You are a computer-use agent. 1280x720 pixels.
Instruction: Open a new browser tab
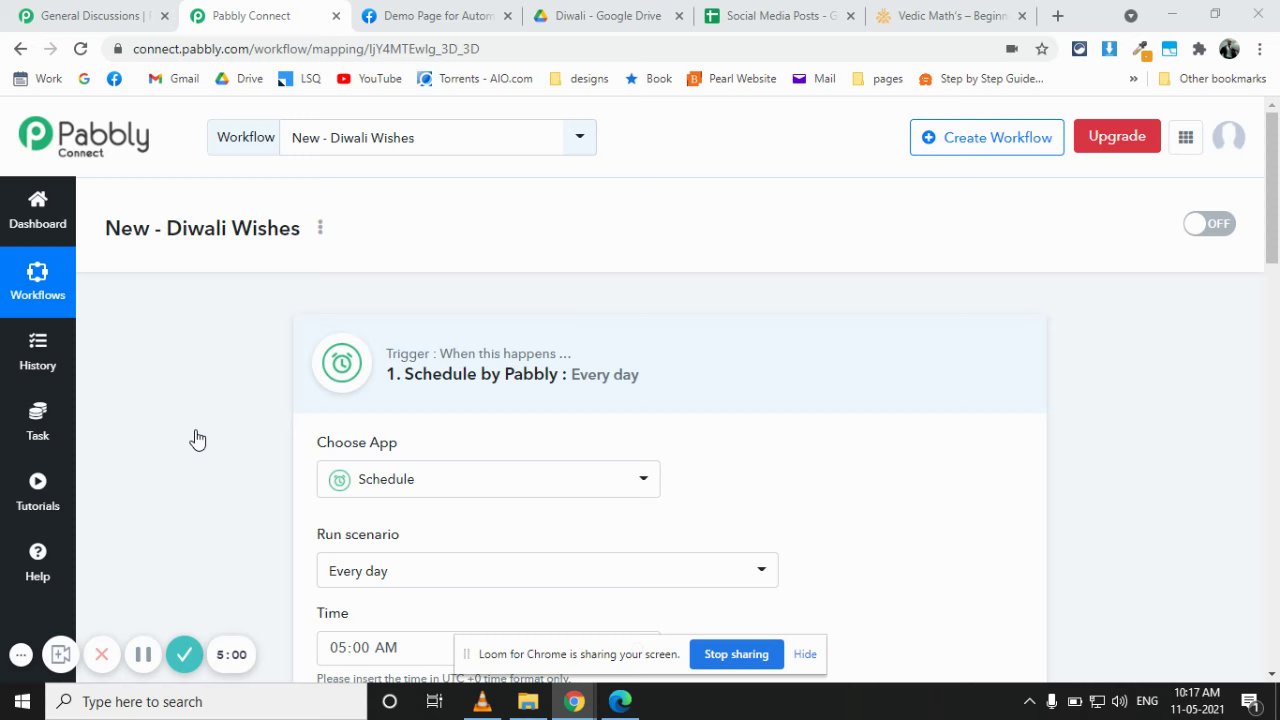pos(1058,16)
